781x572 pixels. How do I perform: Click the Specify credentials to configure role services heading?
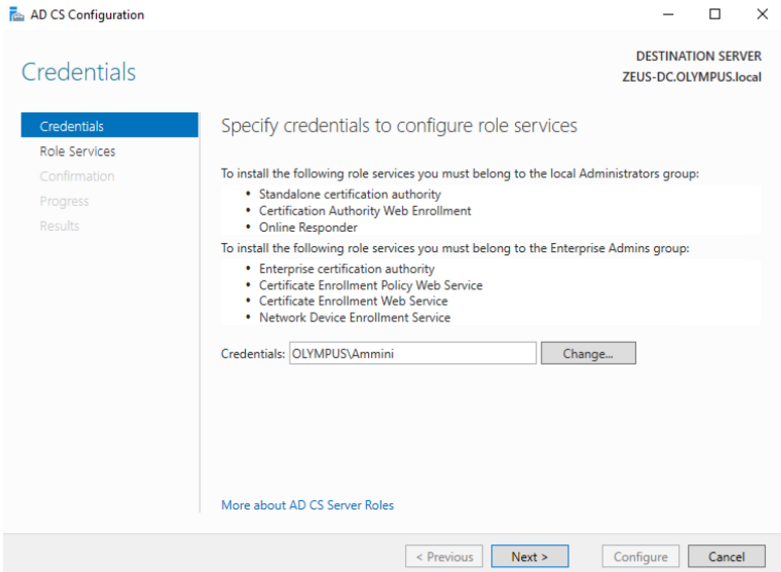pyautogui.click(x=398, y=126)
